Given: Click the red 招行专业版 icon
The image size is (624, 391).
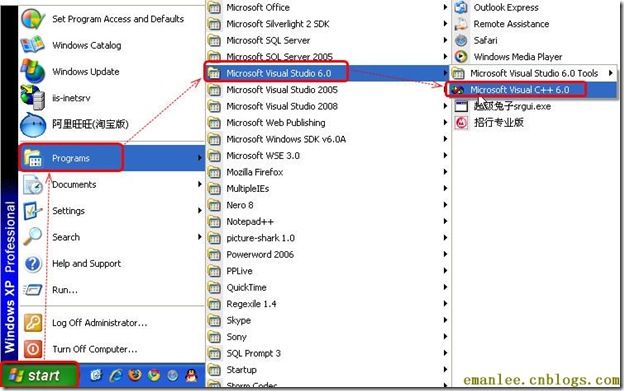Looking at the screenshot, I should tap(461, 123).
